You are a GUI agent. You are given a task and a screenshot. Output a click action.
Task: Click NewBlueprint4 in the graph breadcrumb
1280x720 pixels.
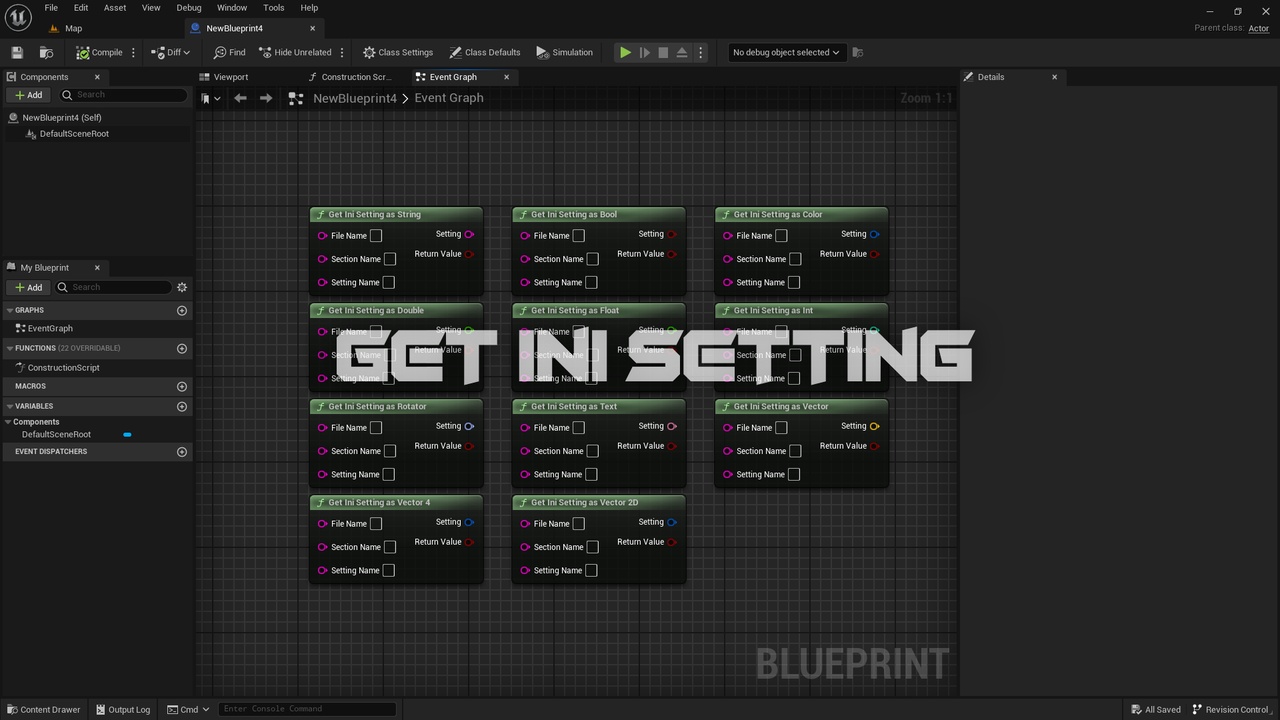(355, 98)
